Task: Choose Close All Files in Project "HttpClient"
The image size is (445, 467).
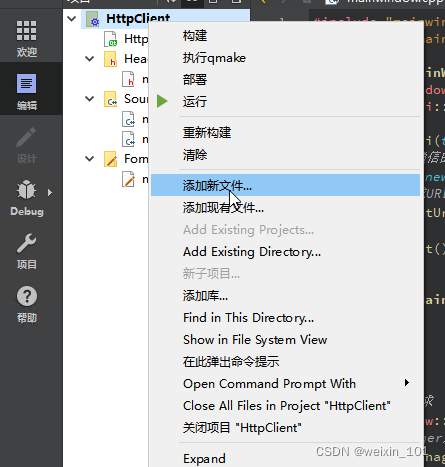Action: (x=285, y=406)
